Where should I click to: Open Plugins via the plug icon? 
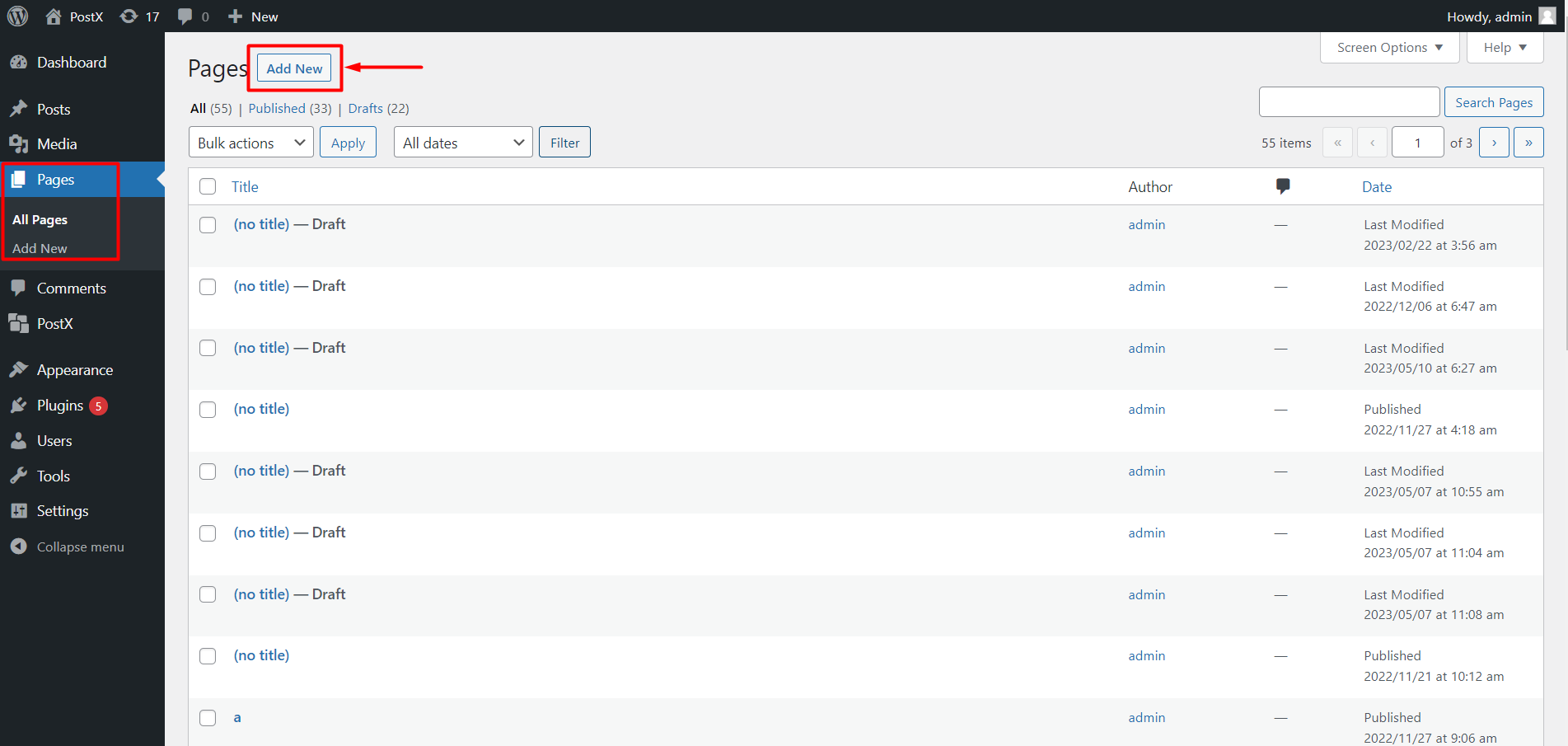[x=18, y=406]
